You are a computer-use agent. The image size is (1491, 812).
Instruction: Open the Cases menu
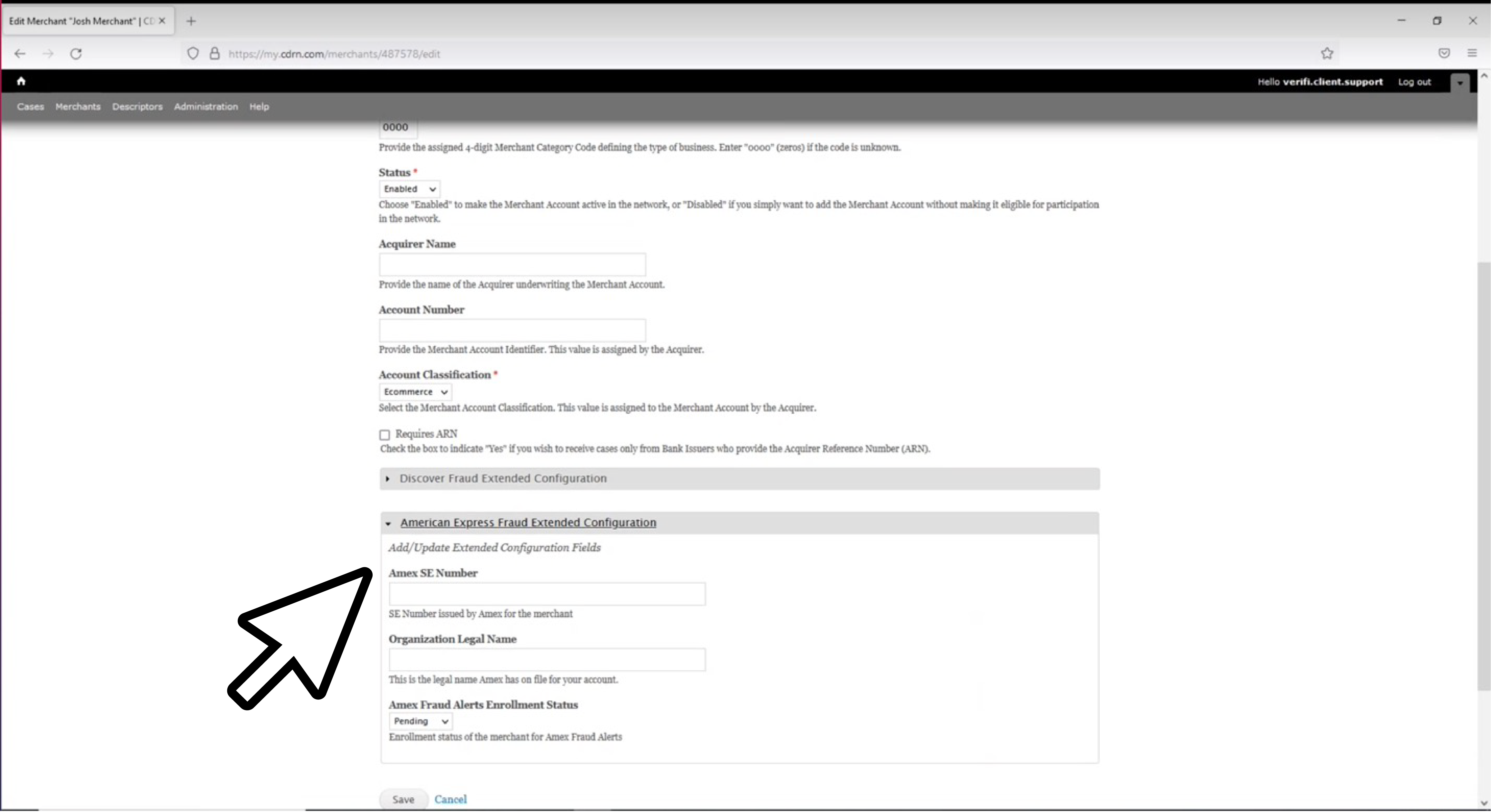31,107
